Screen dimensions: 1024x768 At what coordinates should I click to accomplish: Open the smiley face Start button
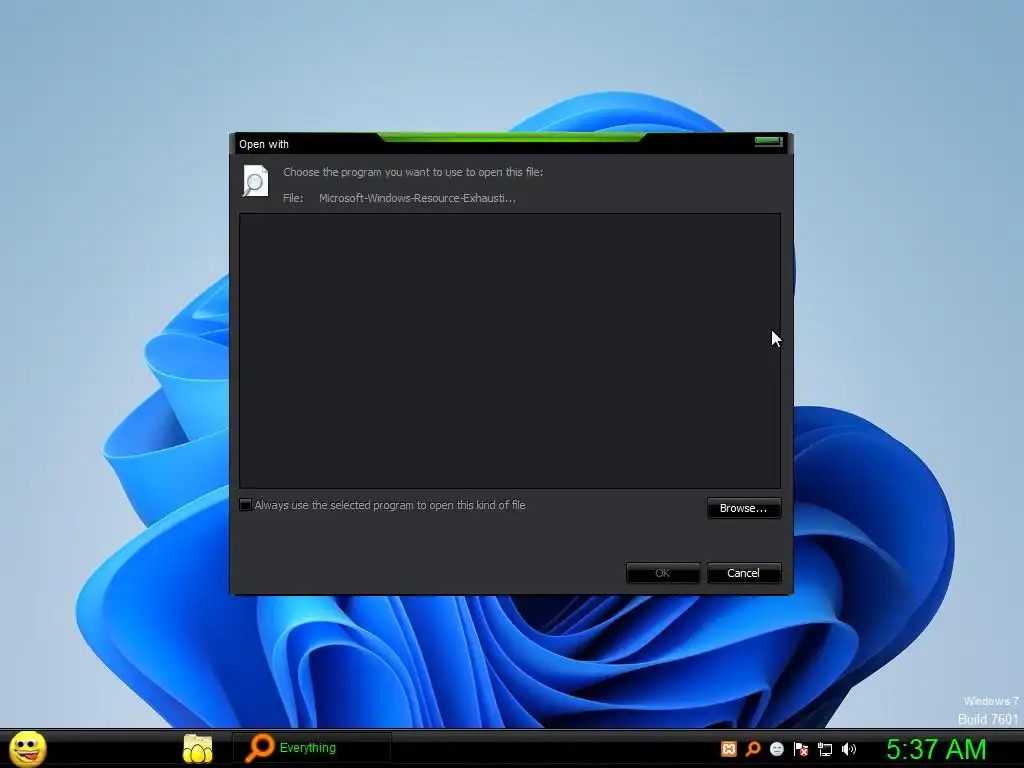coord(27,748)
